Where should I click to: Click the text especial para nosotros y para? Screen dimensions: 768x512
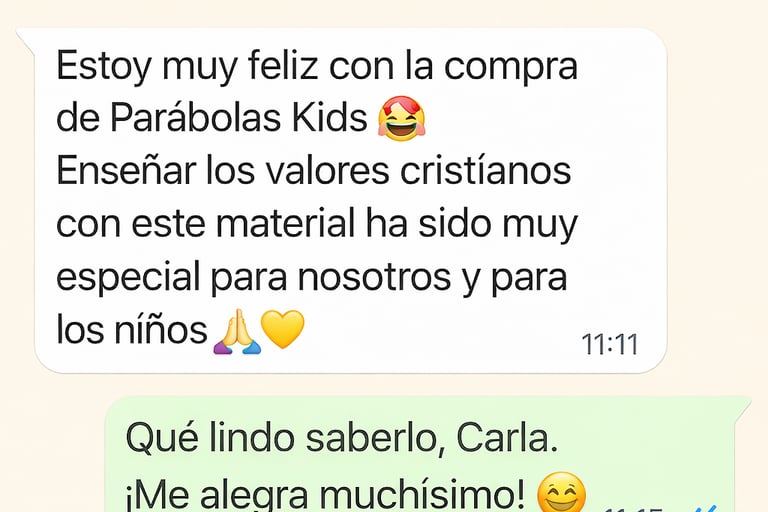312,278
